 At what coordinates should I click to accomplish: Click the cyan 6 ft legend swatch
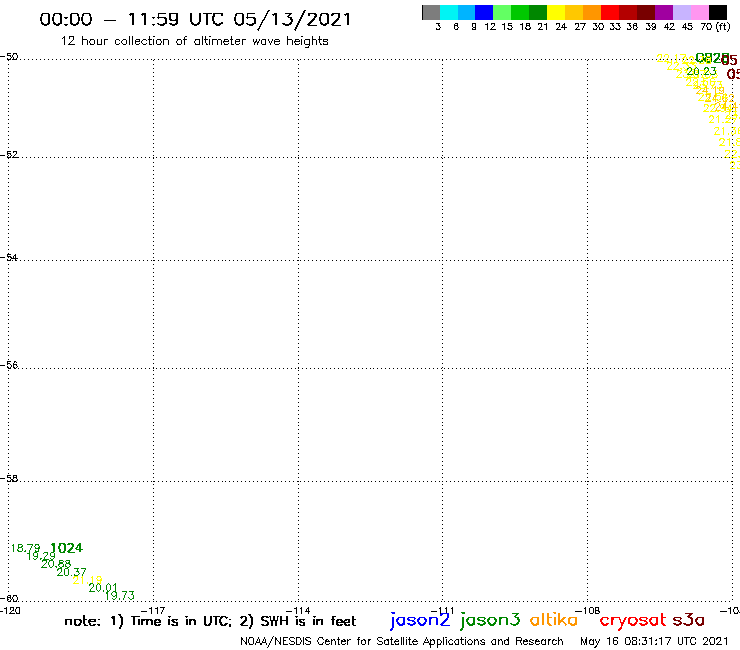point(449,12)
